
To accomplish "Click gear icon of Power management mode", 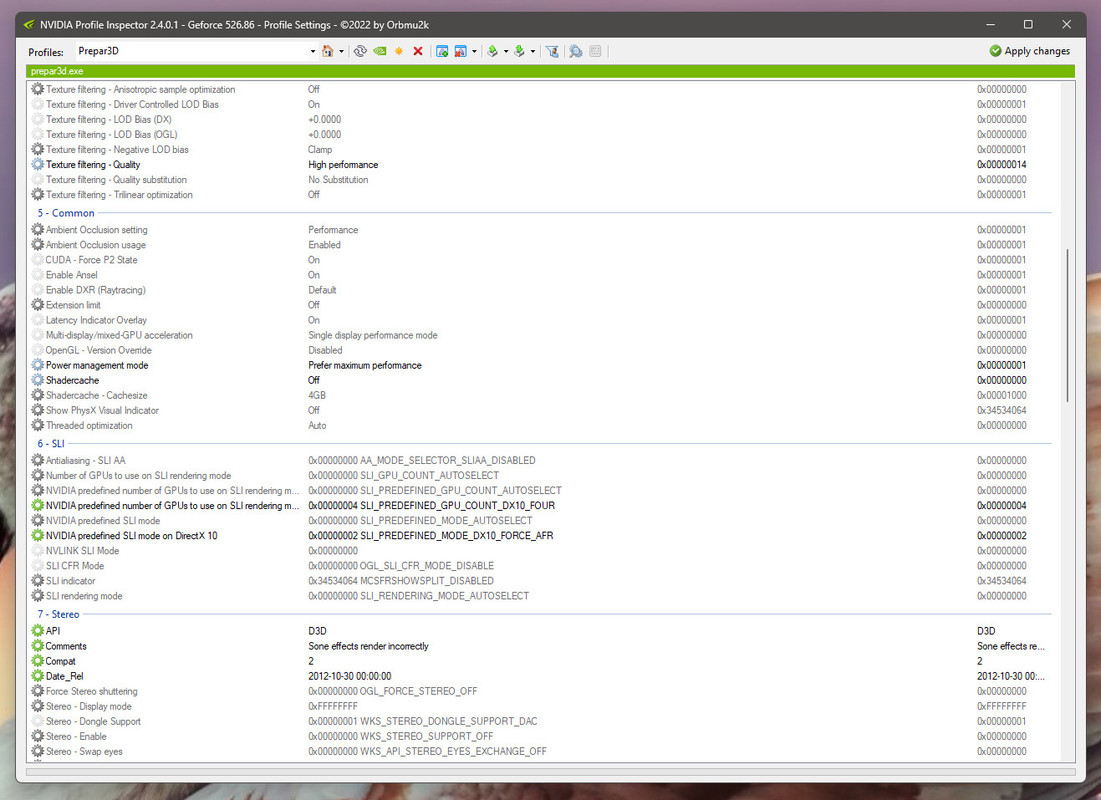I will coord(38,365).
